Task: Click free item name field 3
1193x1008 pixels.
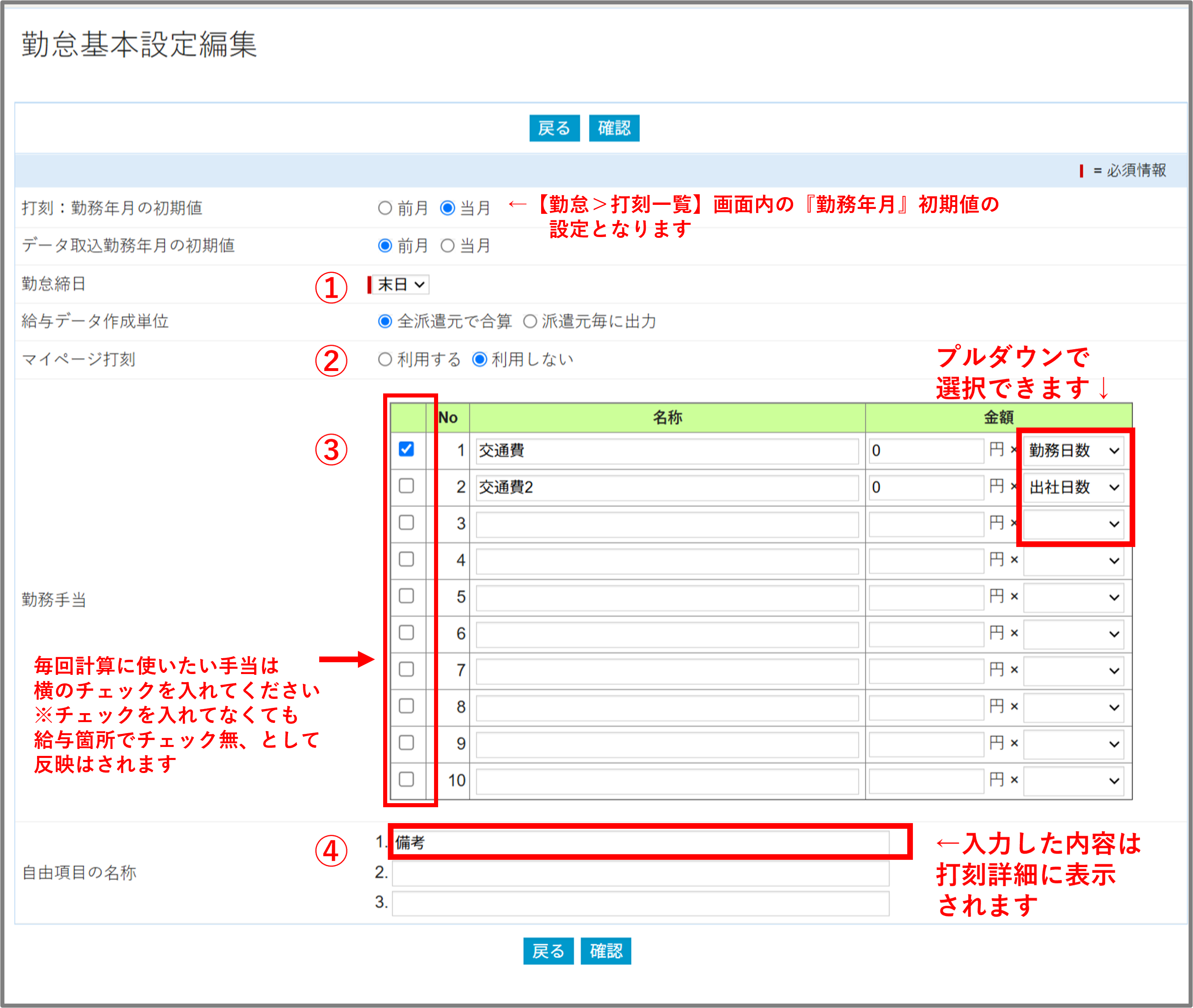Action: point(640,903)
